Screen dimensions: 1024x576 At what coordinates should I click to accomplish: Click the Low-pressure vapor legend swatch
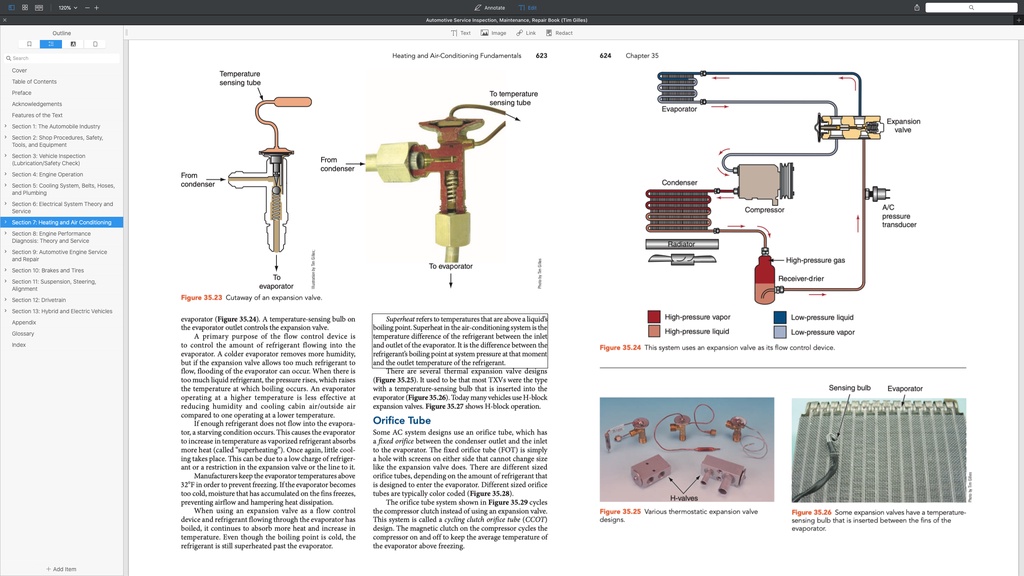(780, 332)
